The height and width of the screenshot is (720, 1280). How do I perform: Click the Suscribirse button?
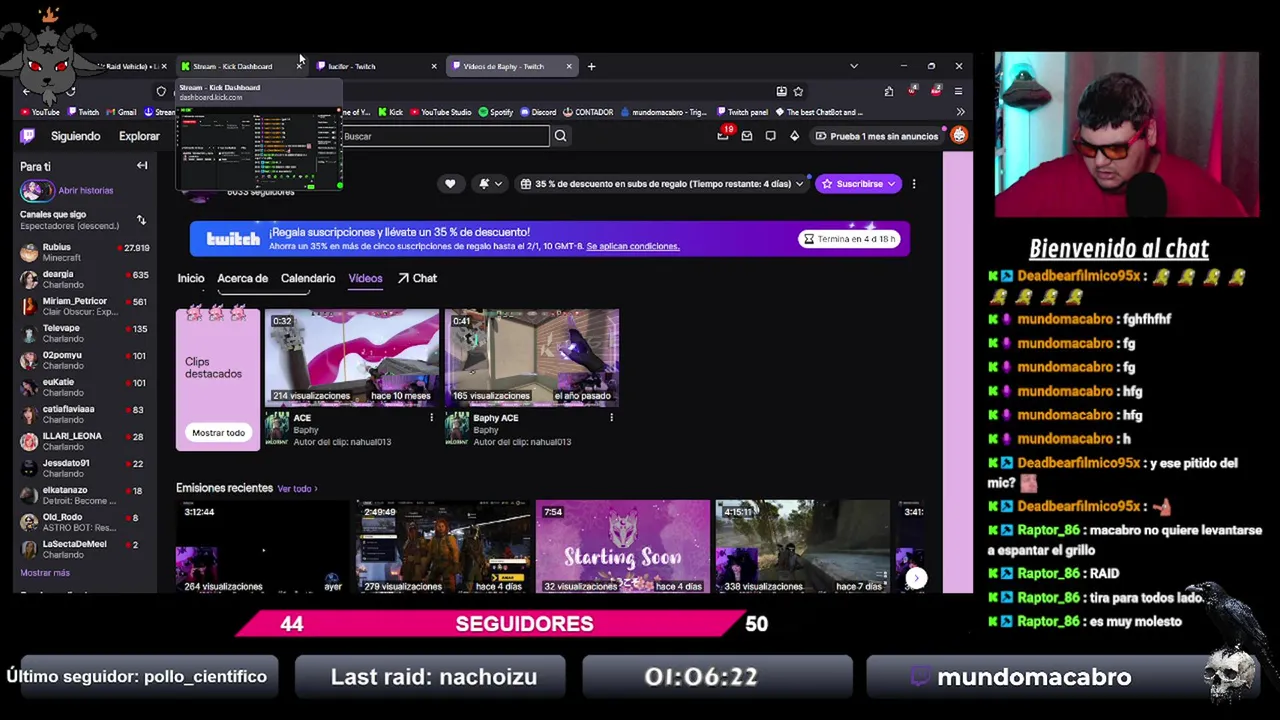858,184
